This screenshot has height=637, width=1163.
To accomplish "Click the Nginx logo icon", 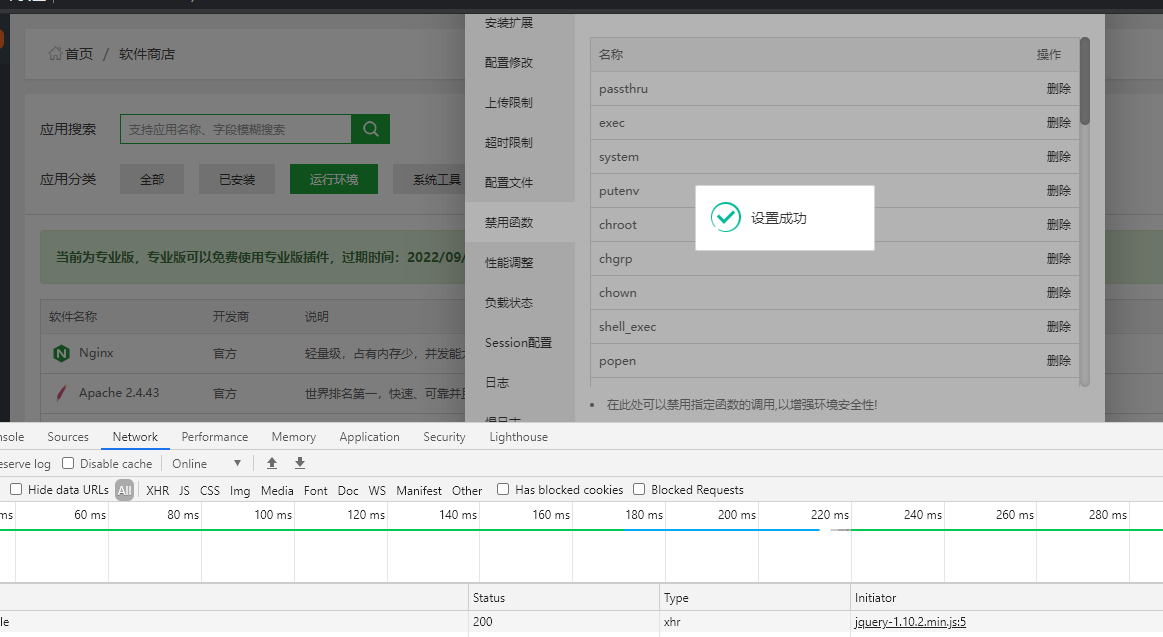I will tap(62, 353).
